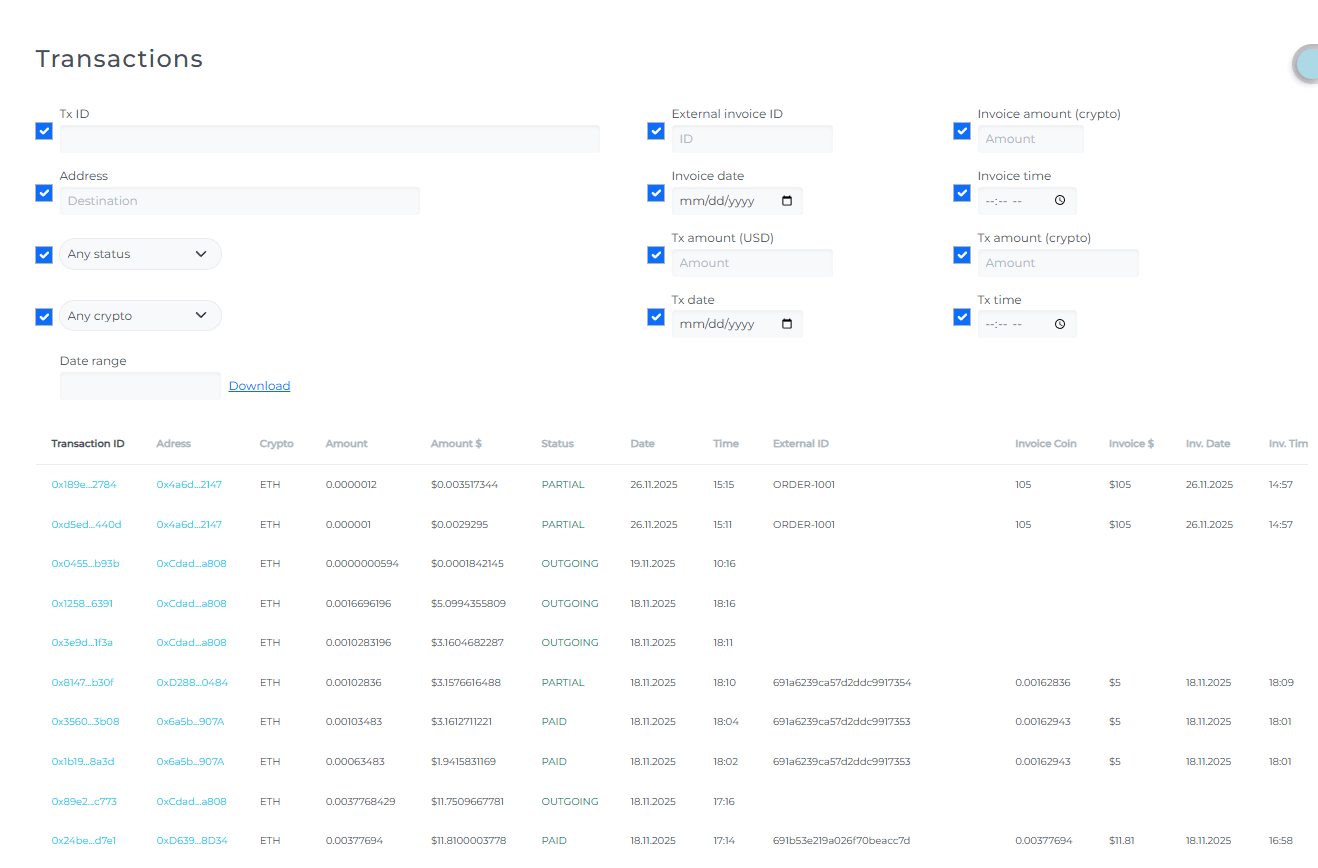The width and height of the screenshot is (1318, 868).
Task: Uncheck the Tx ID checkbox
Action: tap(44, 131)
